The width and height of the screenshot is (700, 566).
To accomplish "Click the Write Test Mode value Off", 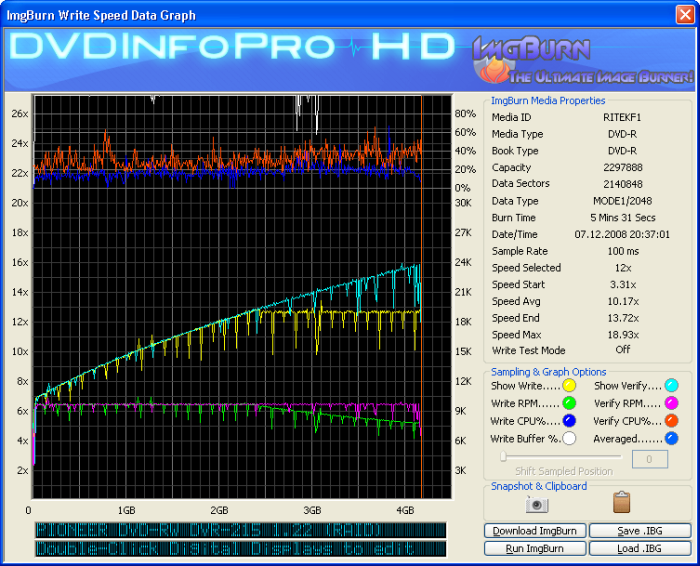I will point(623,350).
